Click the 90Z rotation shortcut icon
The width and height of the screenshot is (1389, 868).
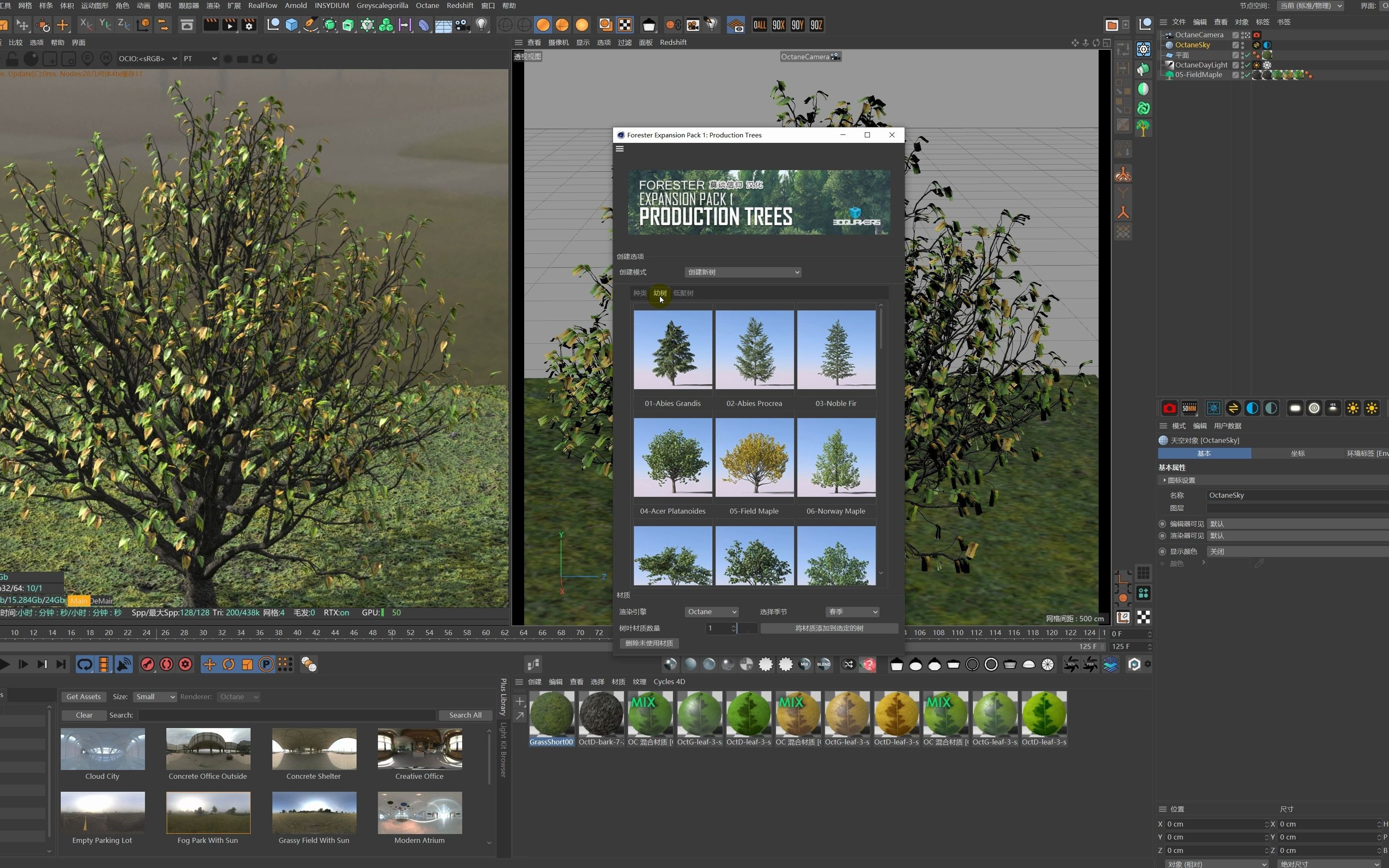pos(816,25)
